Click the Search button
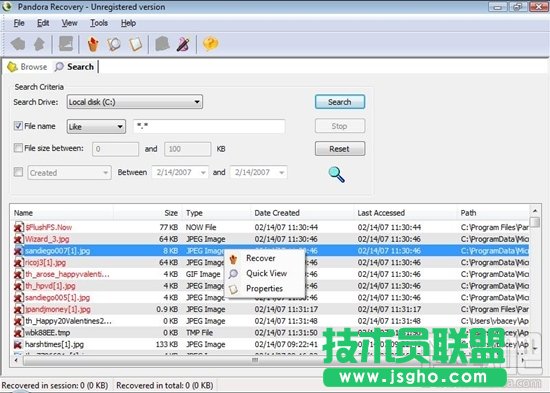Screen dimensions: 550x393 (340, 102)
